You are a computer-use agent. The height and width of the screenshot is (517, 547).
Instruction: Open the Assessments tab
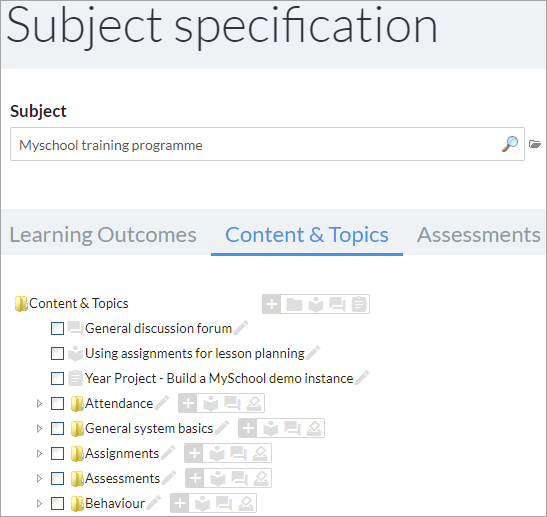(479, 234)
